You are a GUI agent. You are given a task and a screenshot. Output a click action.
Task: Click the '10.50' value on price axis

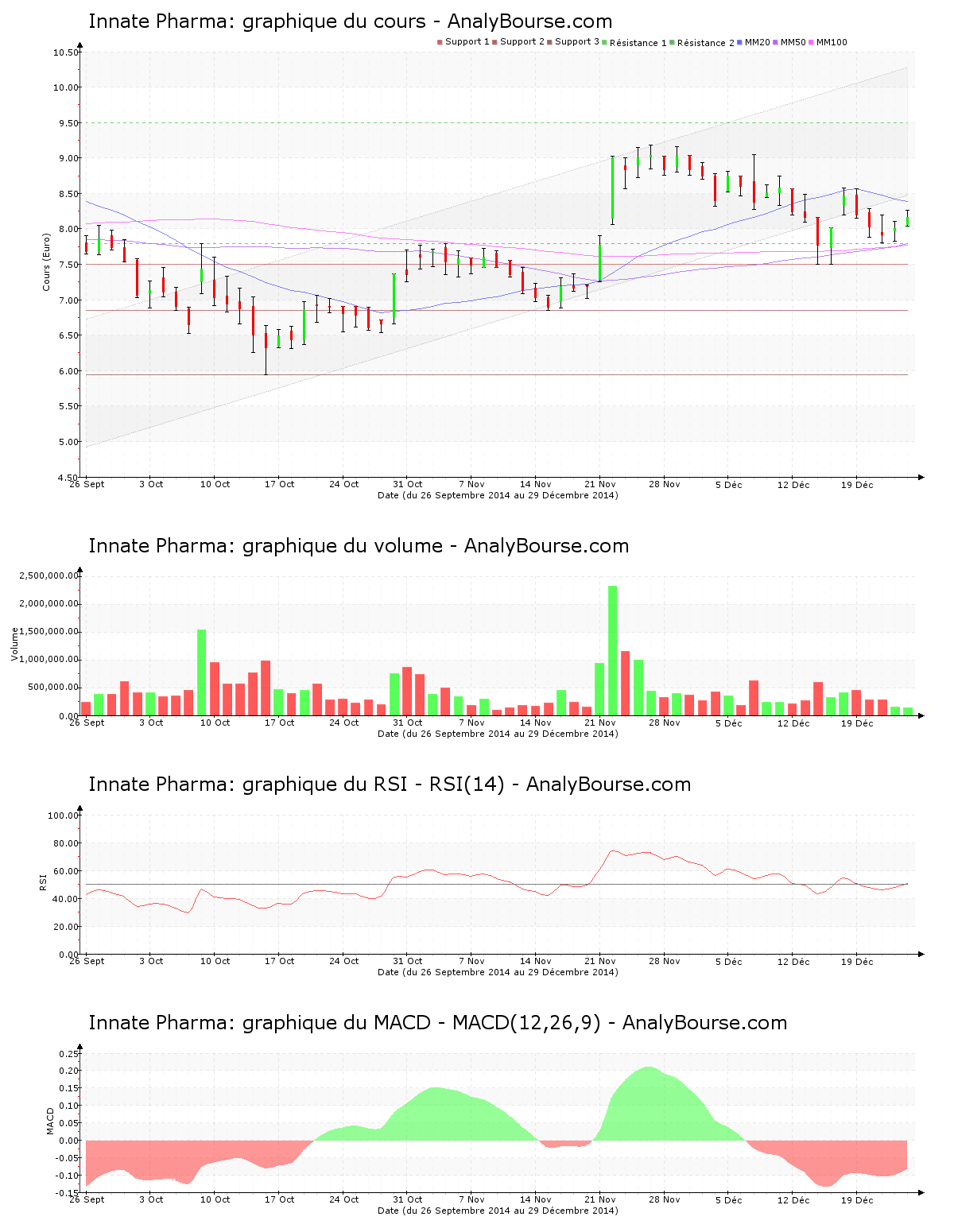[x=66, y=52]
